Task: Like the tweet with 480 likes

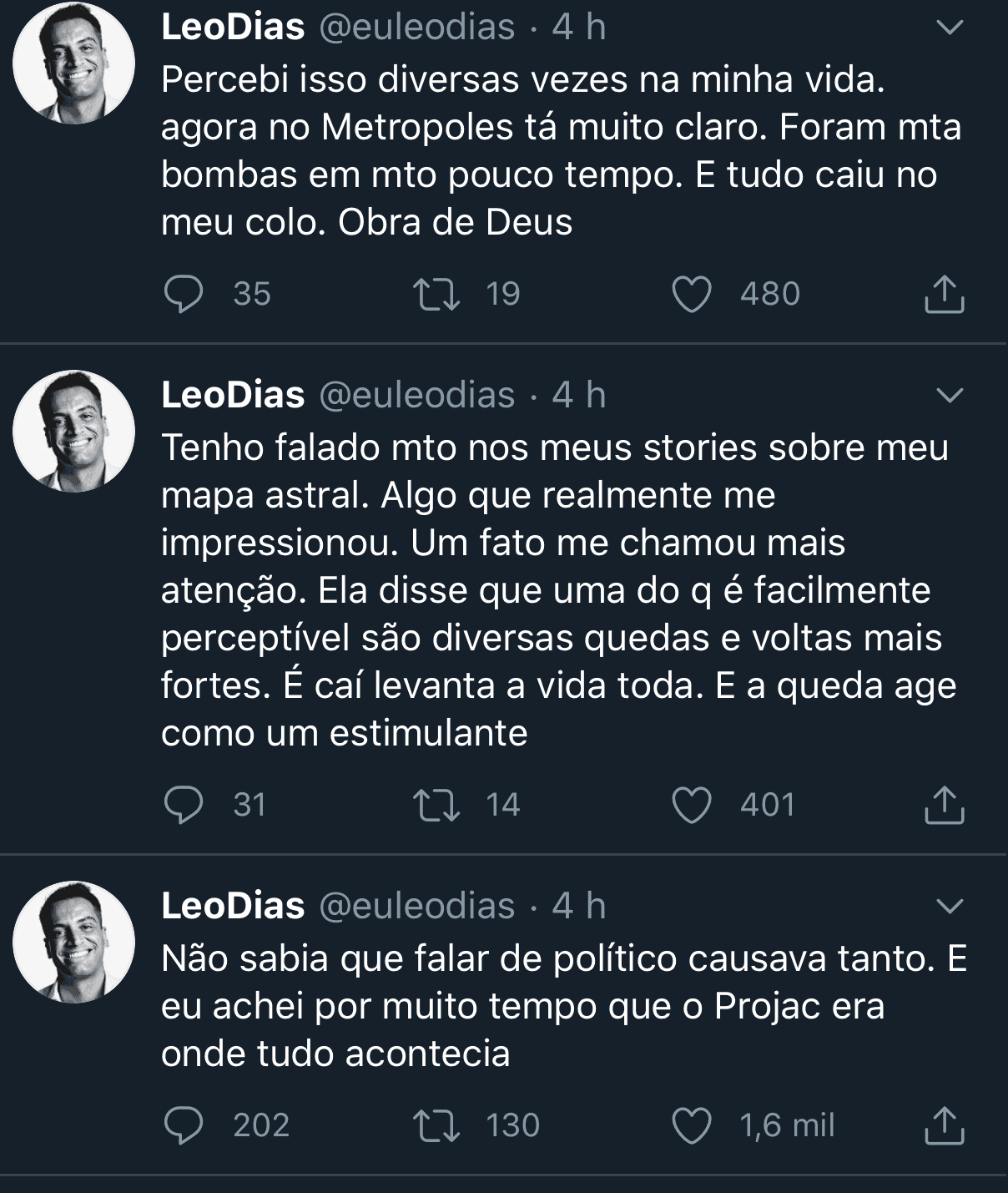Action: 692,295
